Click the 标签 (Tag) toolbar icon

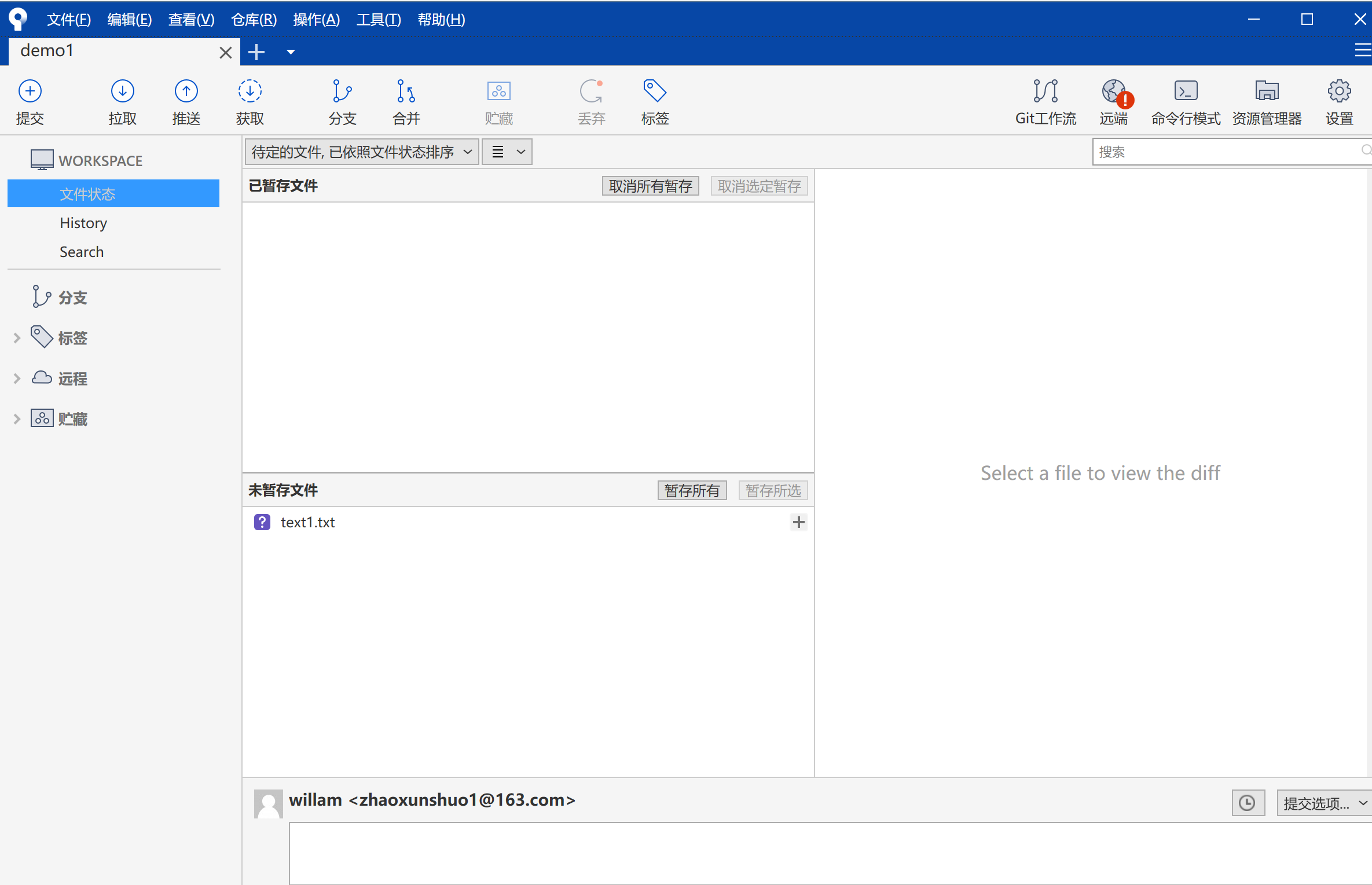pos(655,92)
